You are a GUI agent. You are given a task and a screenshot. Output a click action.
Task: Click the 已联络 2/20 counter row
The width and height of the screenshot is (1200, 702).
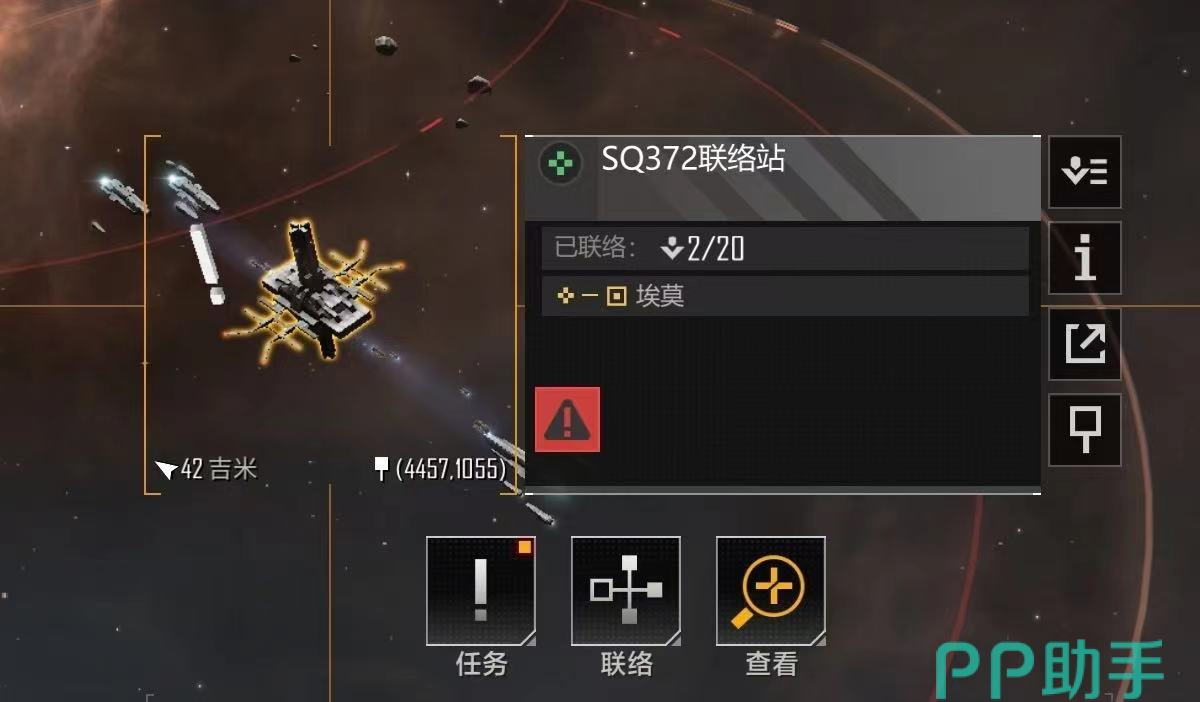pyautogui.click(x=785, y=248)
